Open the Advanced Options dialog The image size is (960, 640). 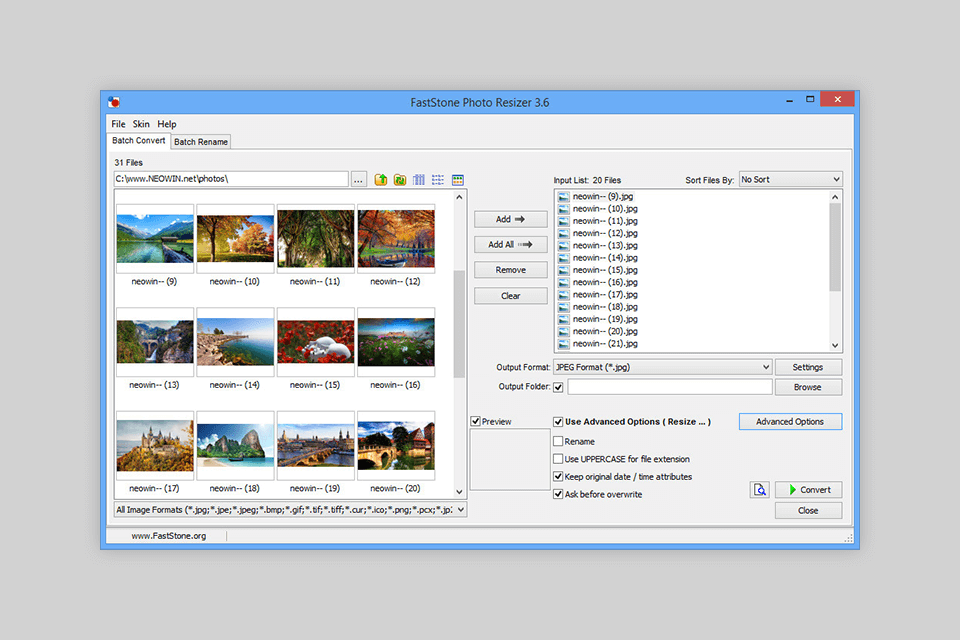point(790,421)
